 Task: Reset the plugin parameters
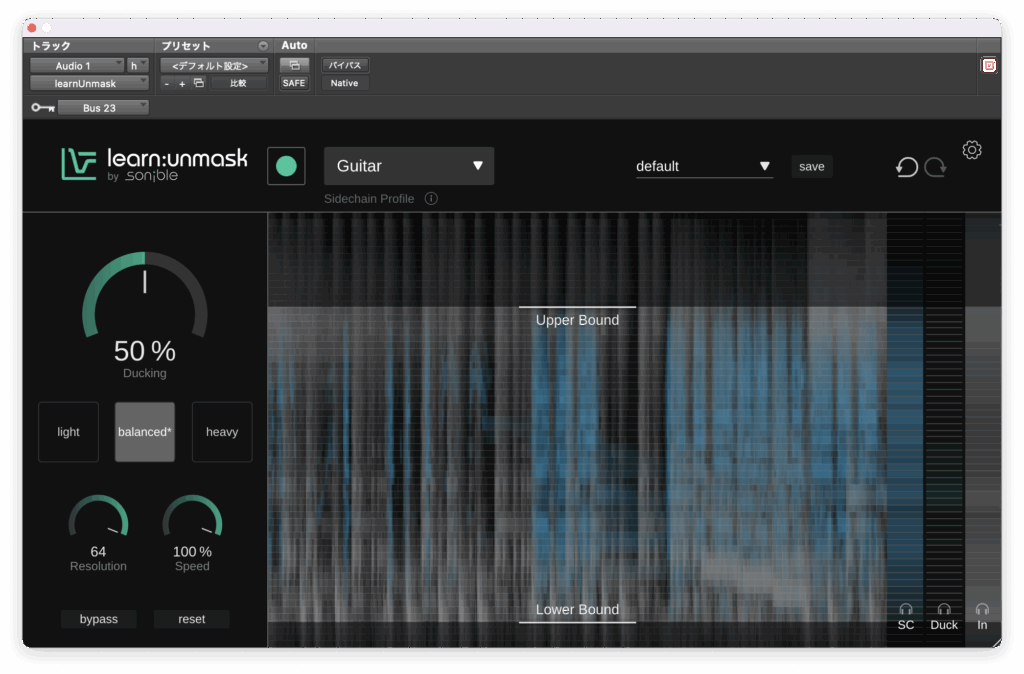coord(191,619)
